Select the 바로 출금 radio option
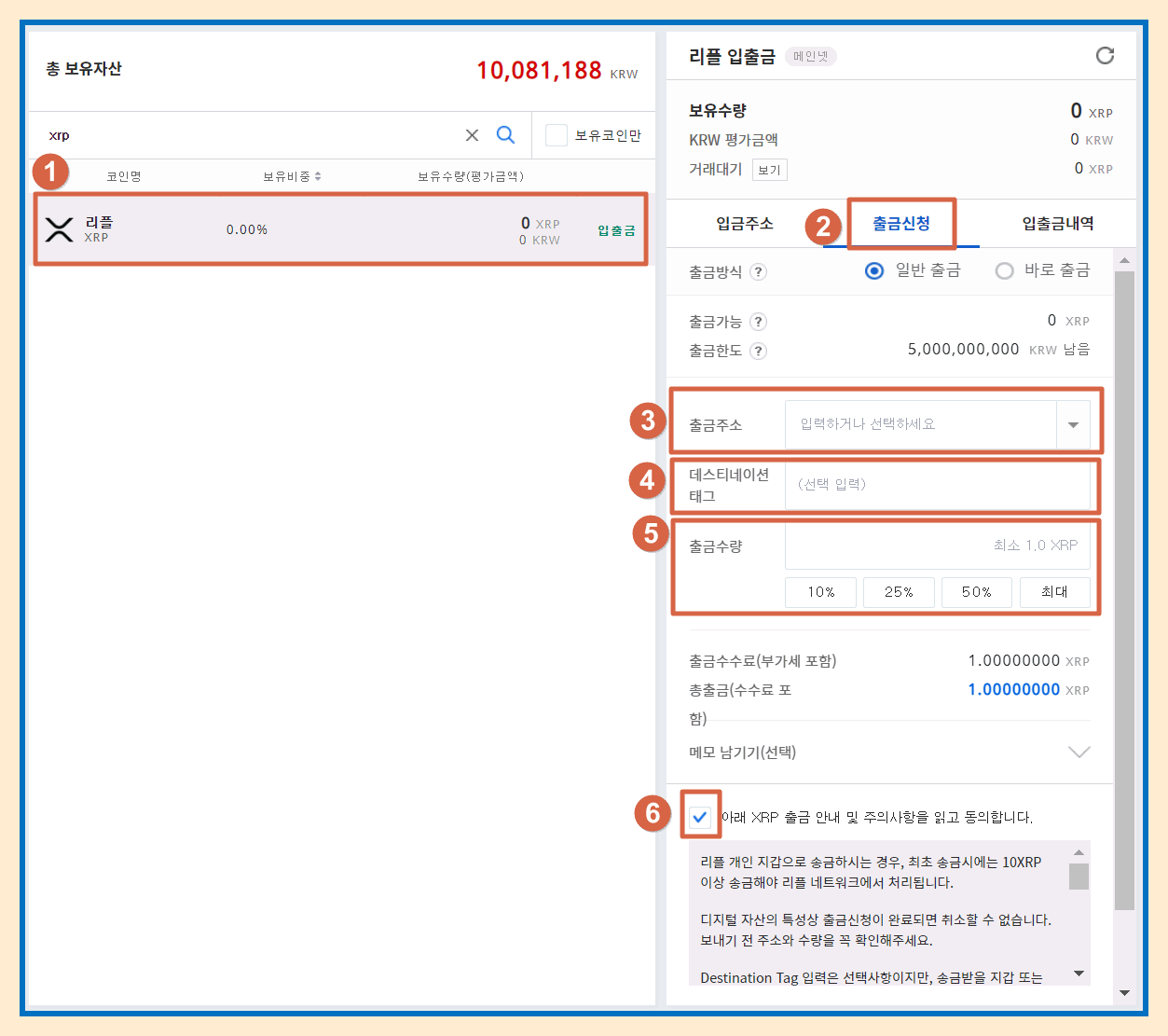Image resolution: width=1168 pixels, height=1036 pixels. click(x=1004, y=270)
